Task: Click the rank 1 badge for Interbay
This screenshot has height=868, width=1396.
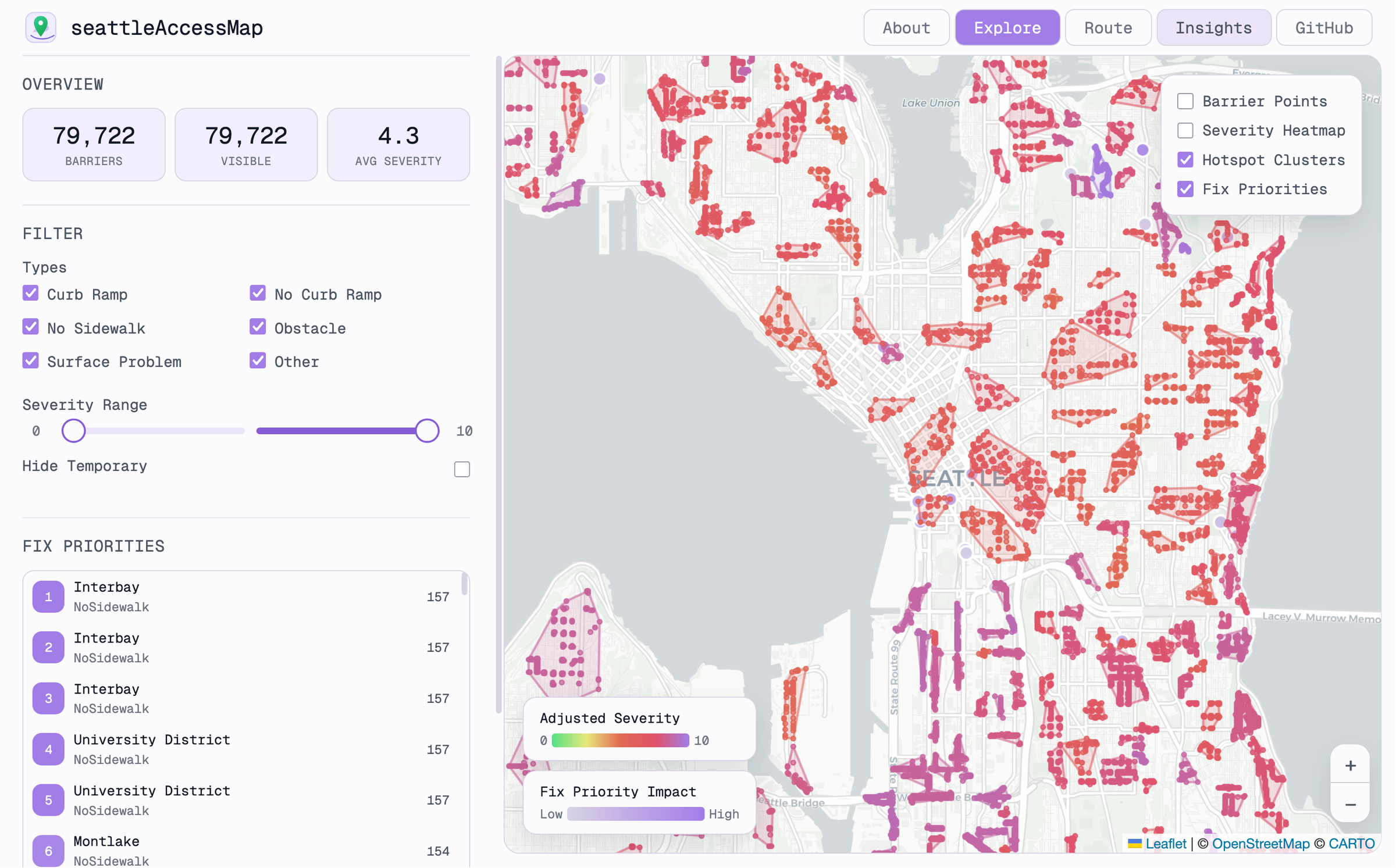Action: [48, 596]
